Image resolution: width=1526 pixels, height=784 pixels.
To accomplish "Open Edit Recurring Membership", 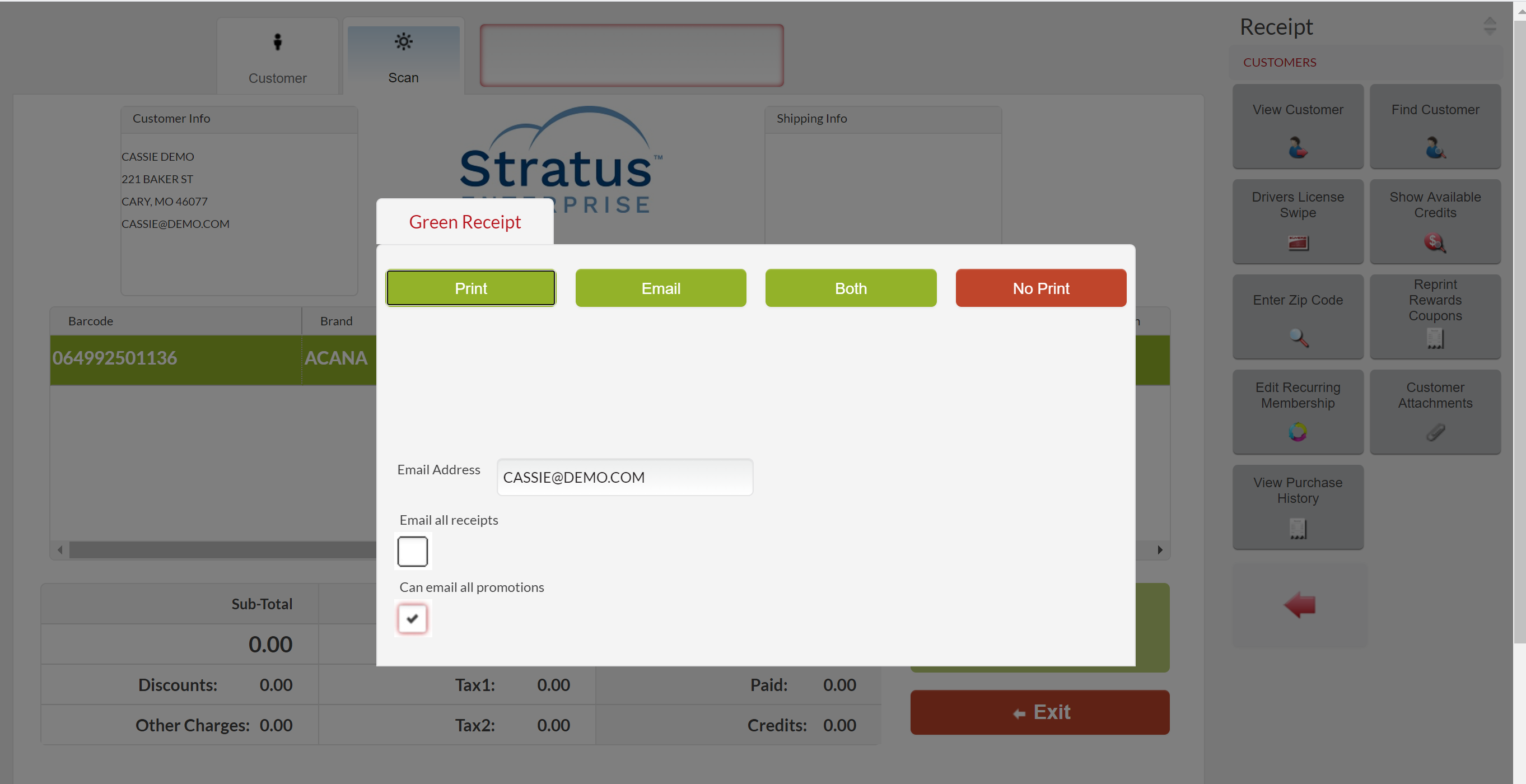I will coord(1298,411).
